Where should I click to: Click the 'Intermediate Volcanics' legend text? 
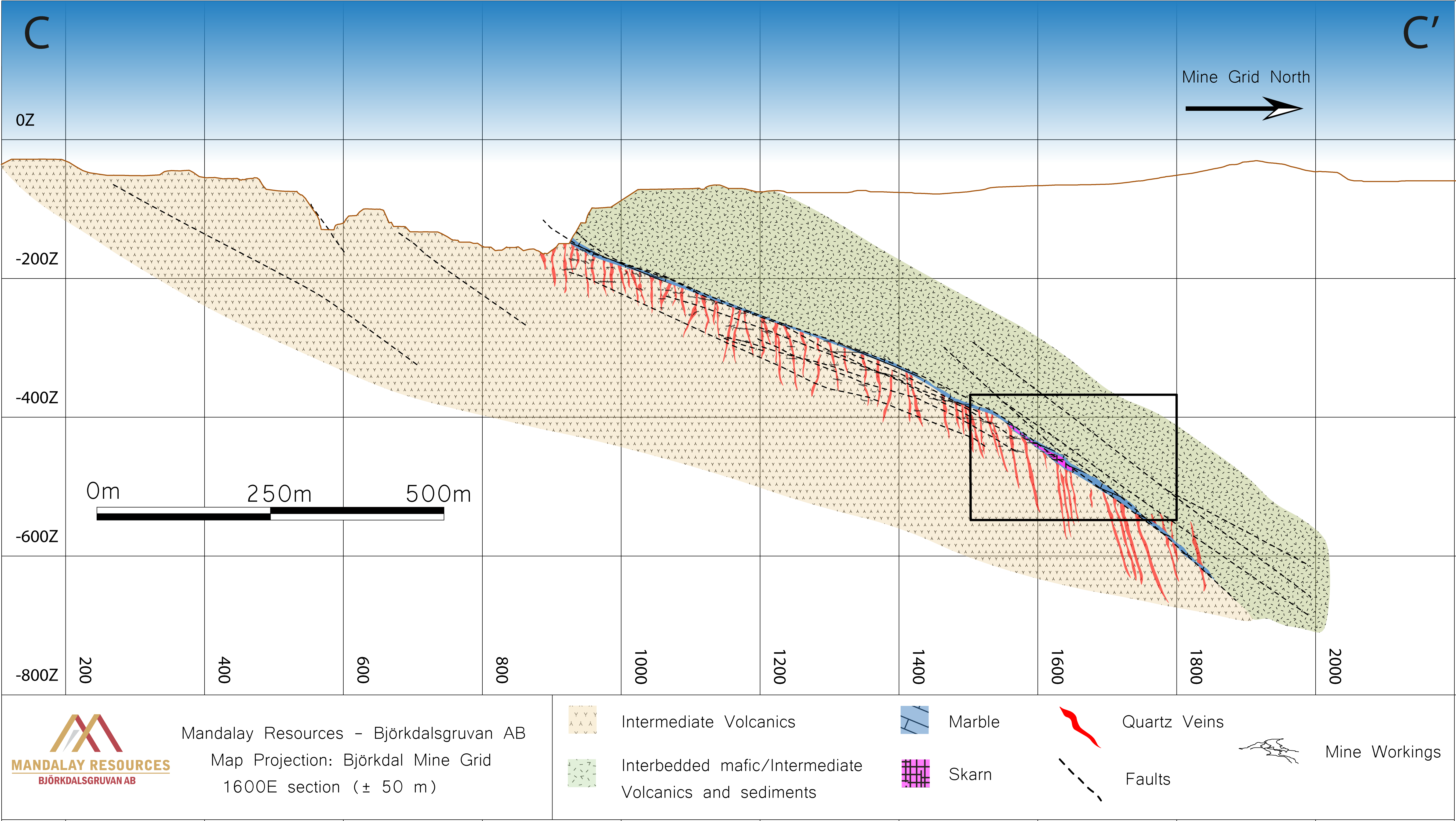click(708, 721)
